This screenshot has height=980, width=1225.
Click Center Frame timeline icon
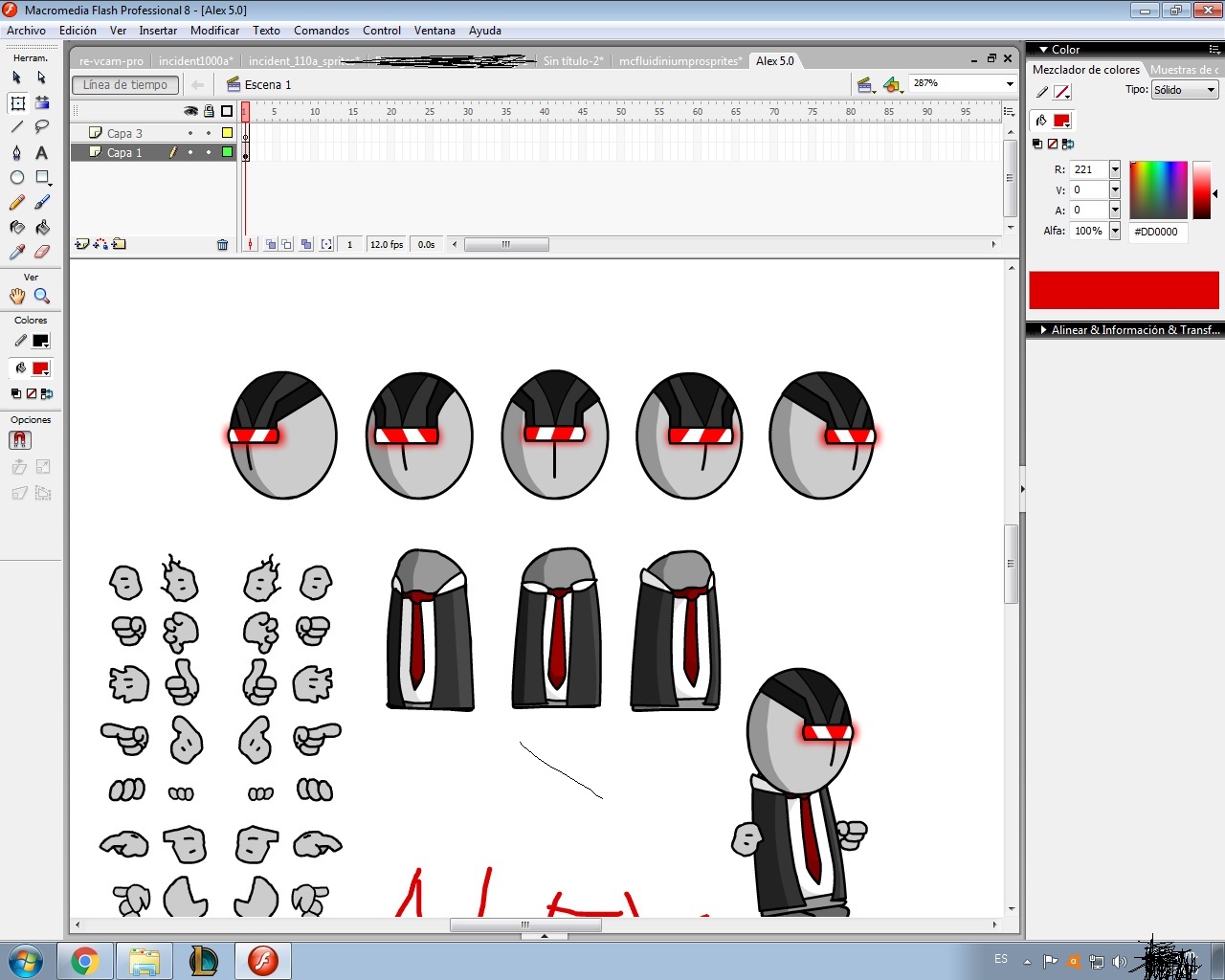point(251,245)
